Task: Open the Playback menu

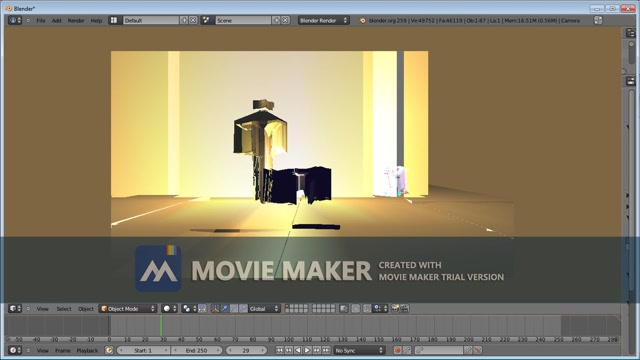Action: tap(87, 351)
